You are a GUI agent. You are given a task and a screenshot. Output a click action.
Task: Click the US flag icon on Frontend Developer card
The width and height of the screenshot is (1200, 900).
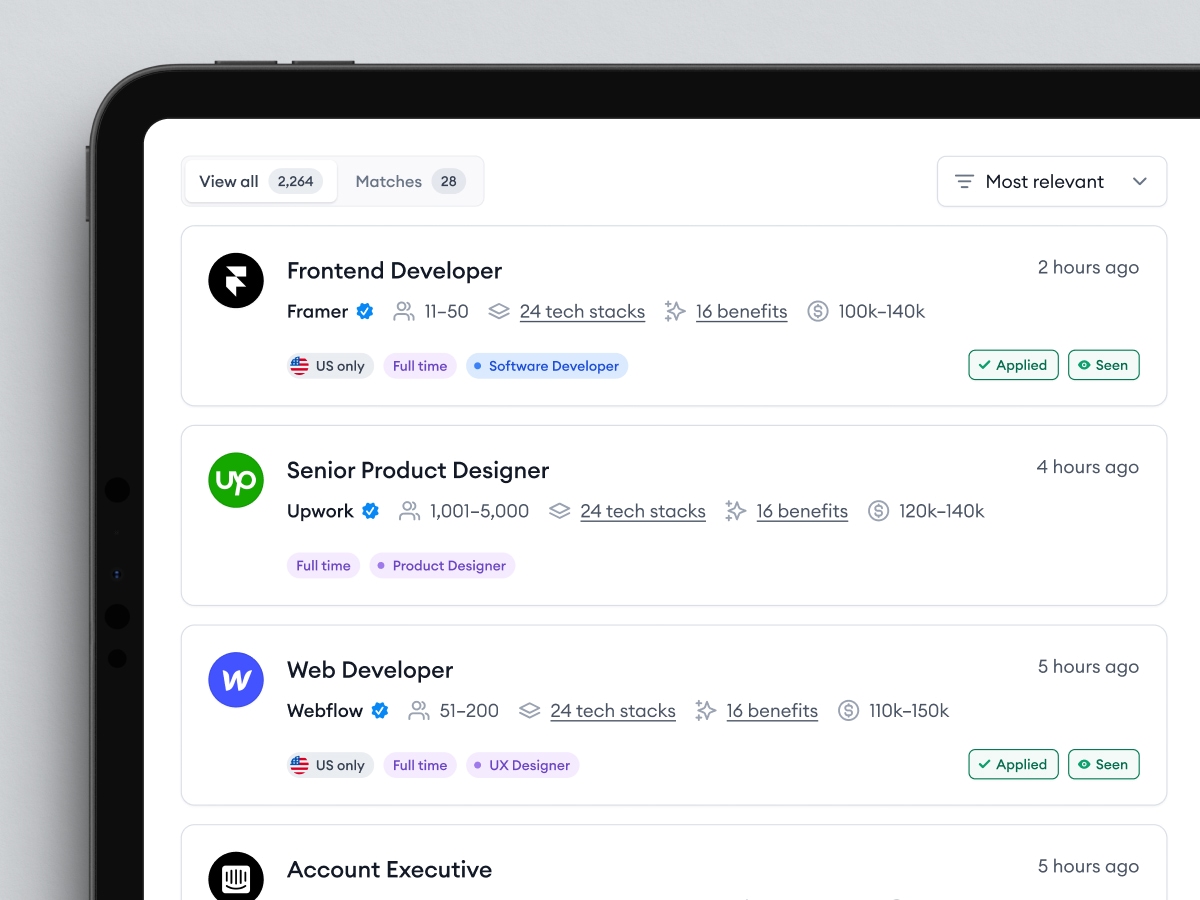(x=300, y=366)
